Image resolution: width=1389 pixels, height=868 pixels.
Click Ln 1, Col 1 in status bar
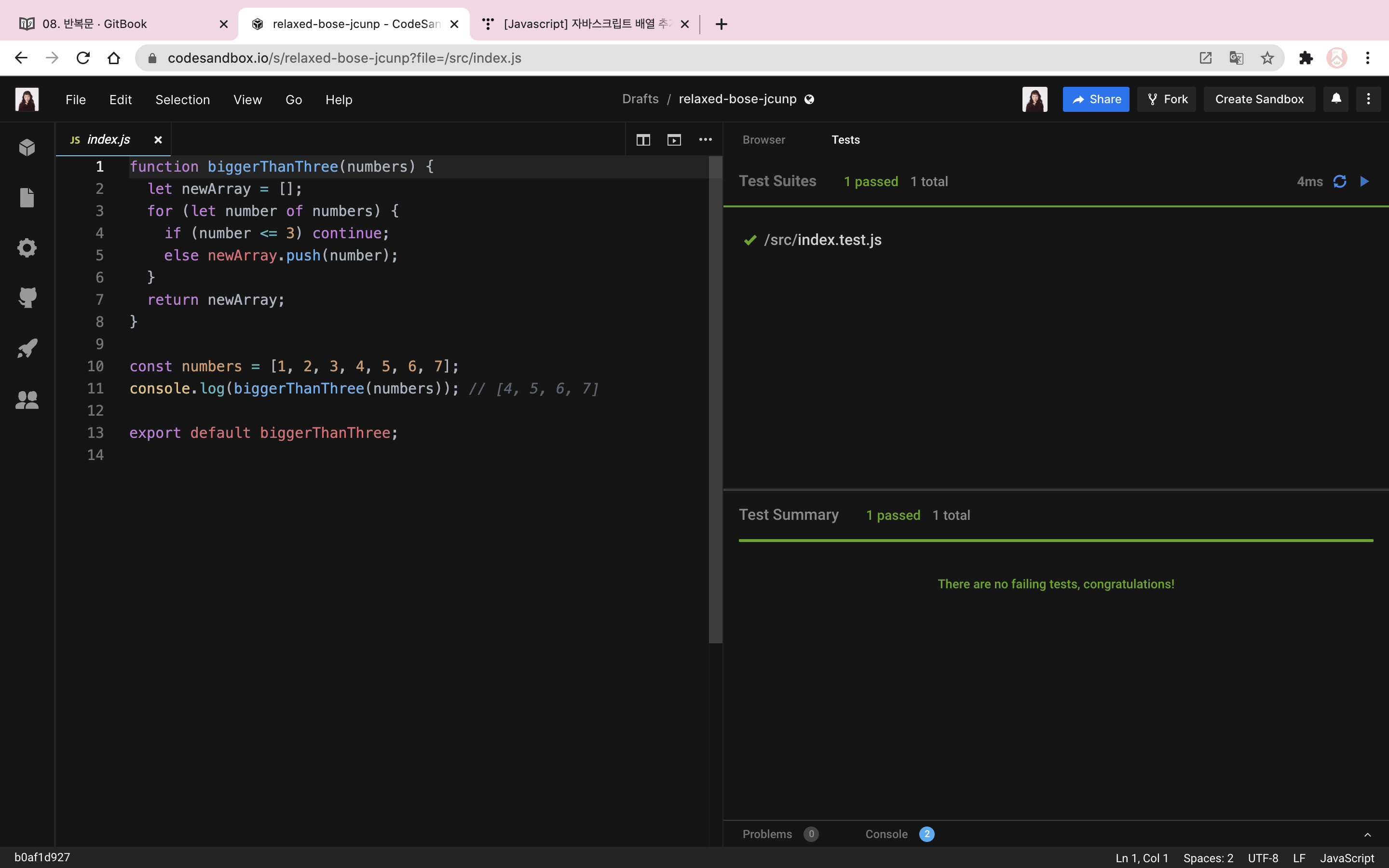tap(1142, 858)
